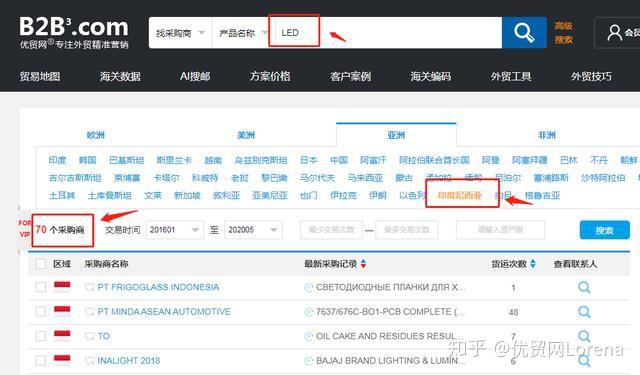Click clock icon beside OIL CAKE record
The image size is (640, 375).
tap(309, 337)
